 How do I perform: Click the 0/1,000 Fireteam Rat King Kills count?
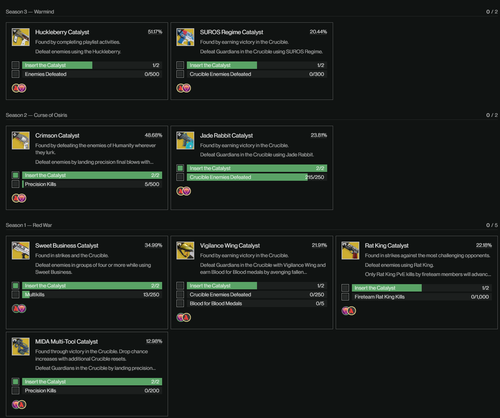click(x=480, y=297)
